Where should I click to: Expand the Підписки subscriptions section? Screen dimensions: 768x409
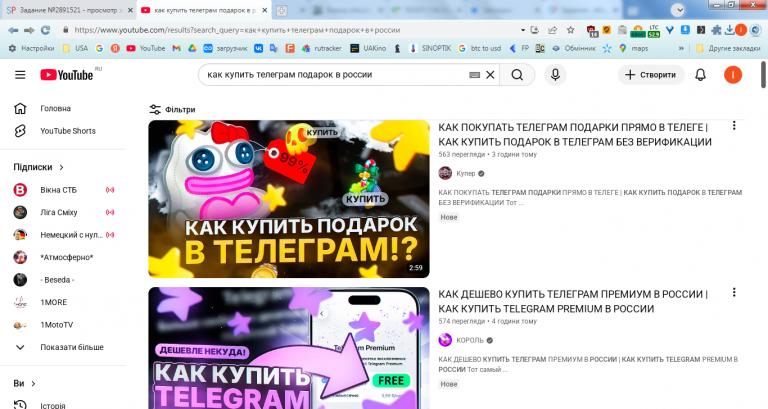click(39, 167)
